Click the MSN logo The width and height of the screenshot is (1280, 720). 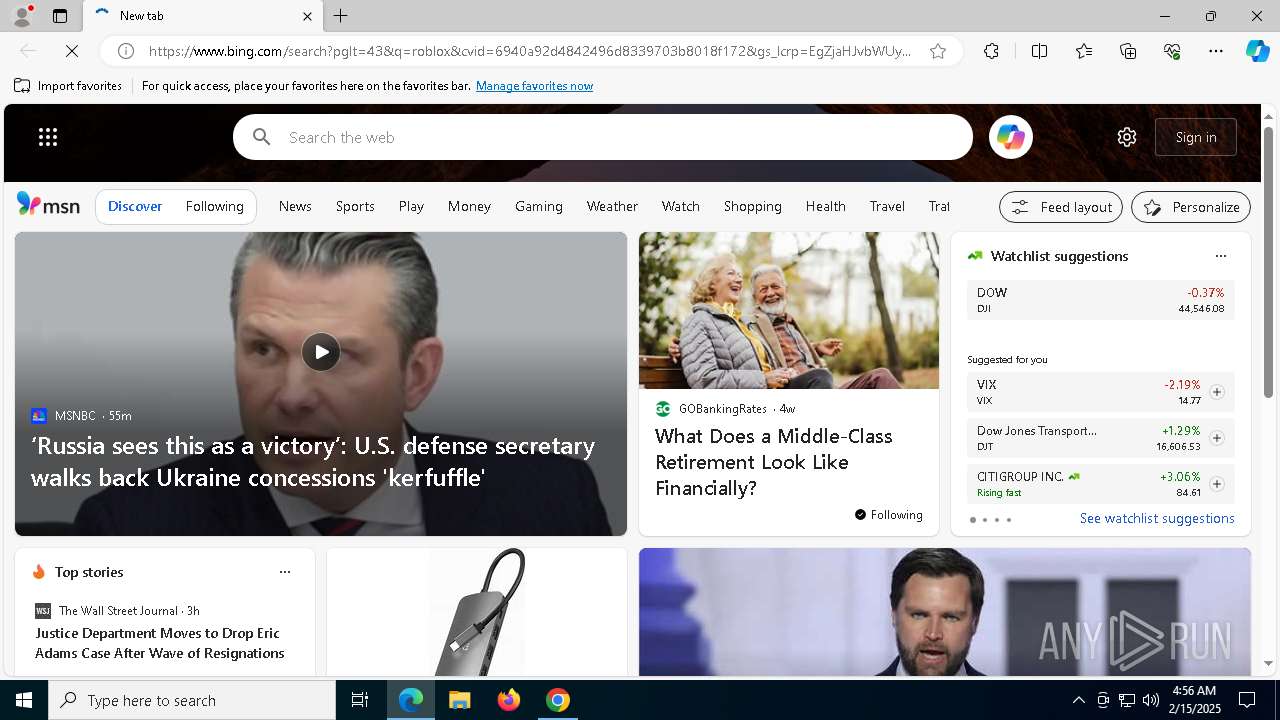tap(48, 205)
